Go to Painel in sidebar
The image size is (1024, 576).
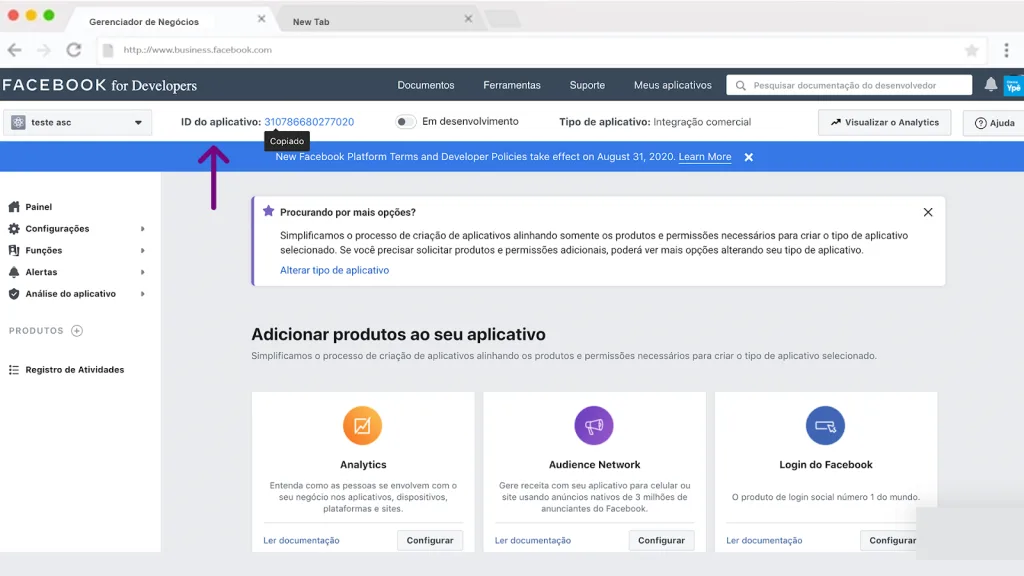click(x=39, y=206)
